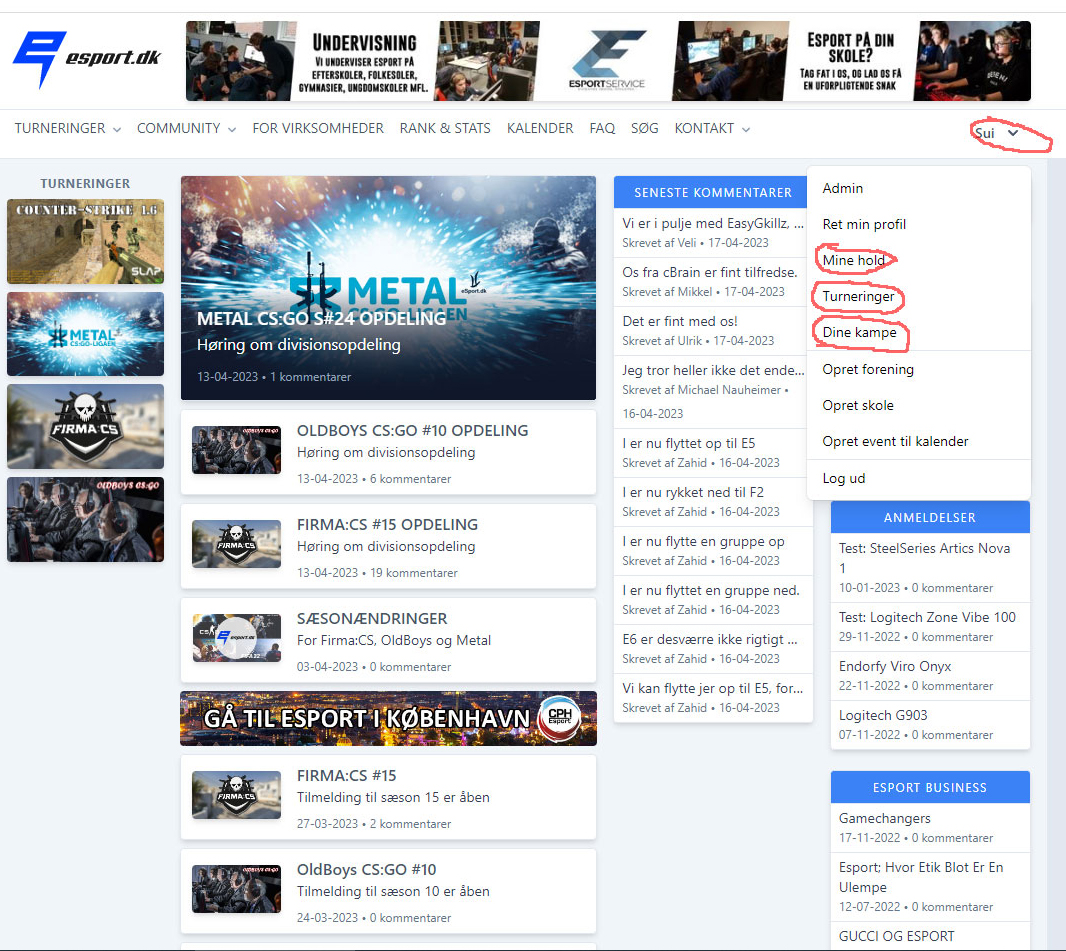Select Opret forening in user menu

(868, 369)
